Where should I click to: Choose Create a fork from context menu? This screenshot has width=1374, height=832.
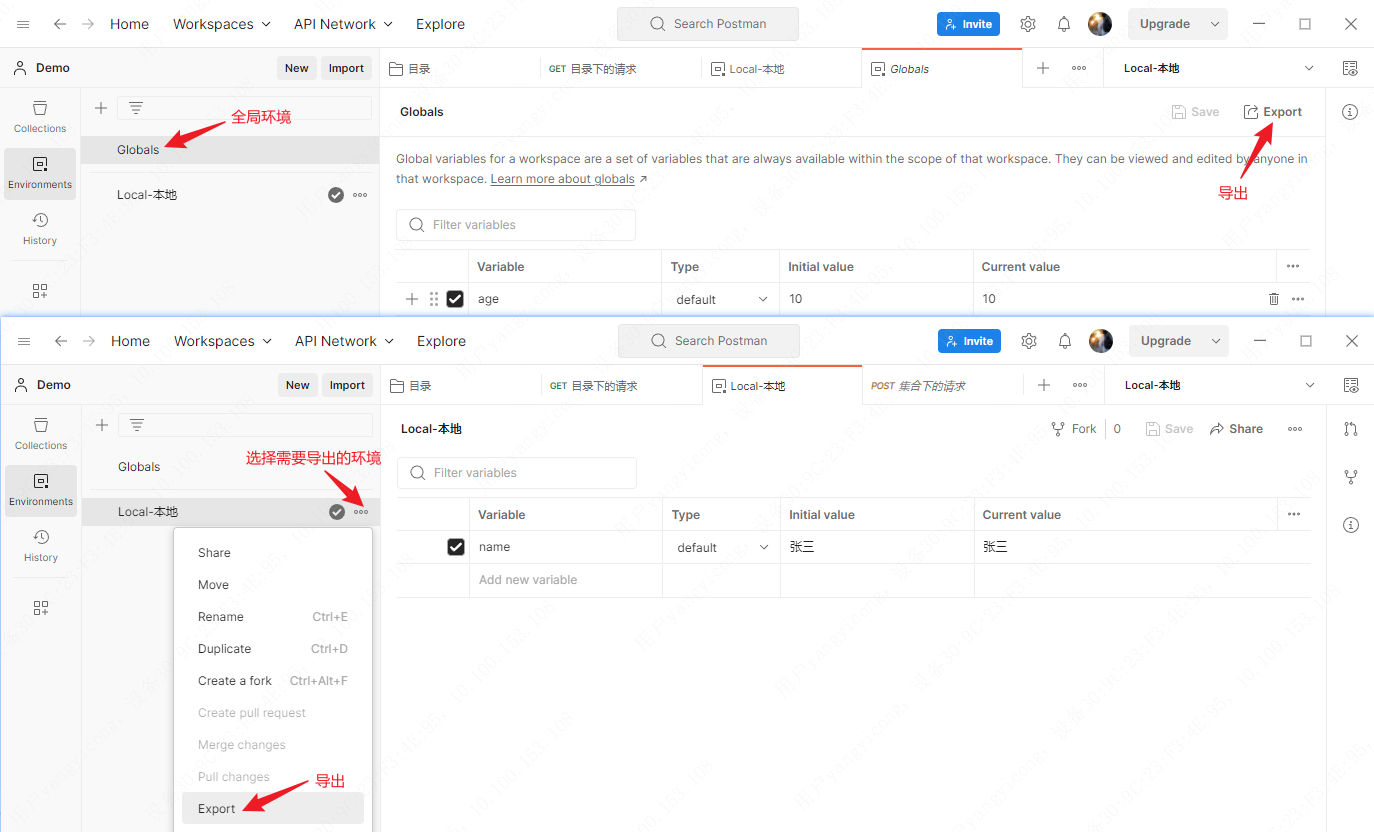coord(273,681)
